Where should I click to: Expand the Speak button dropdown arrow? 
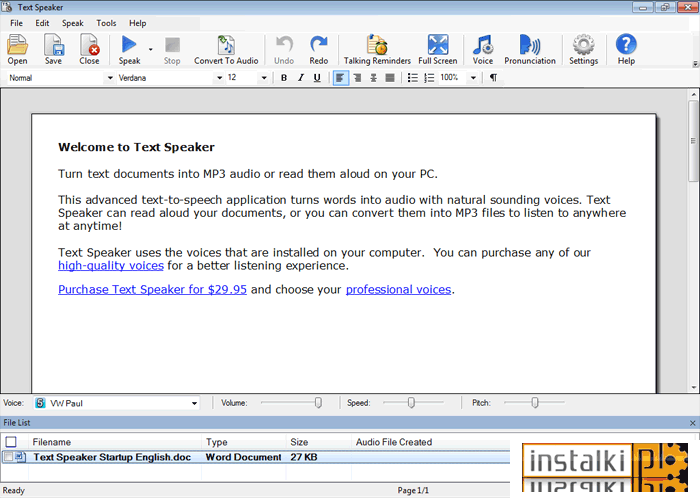[150, 50]
